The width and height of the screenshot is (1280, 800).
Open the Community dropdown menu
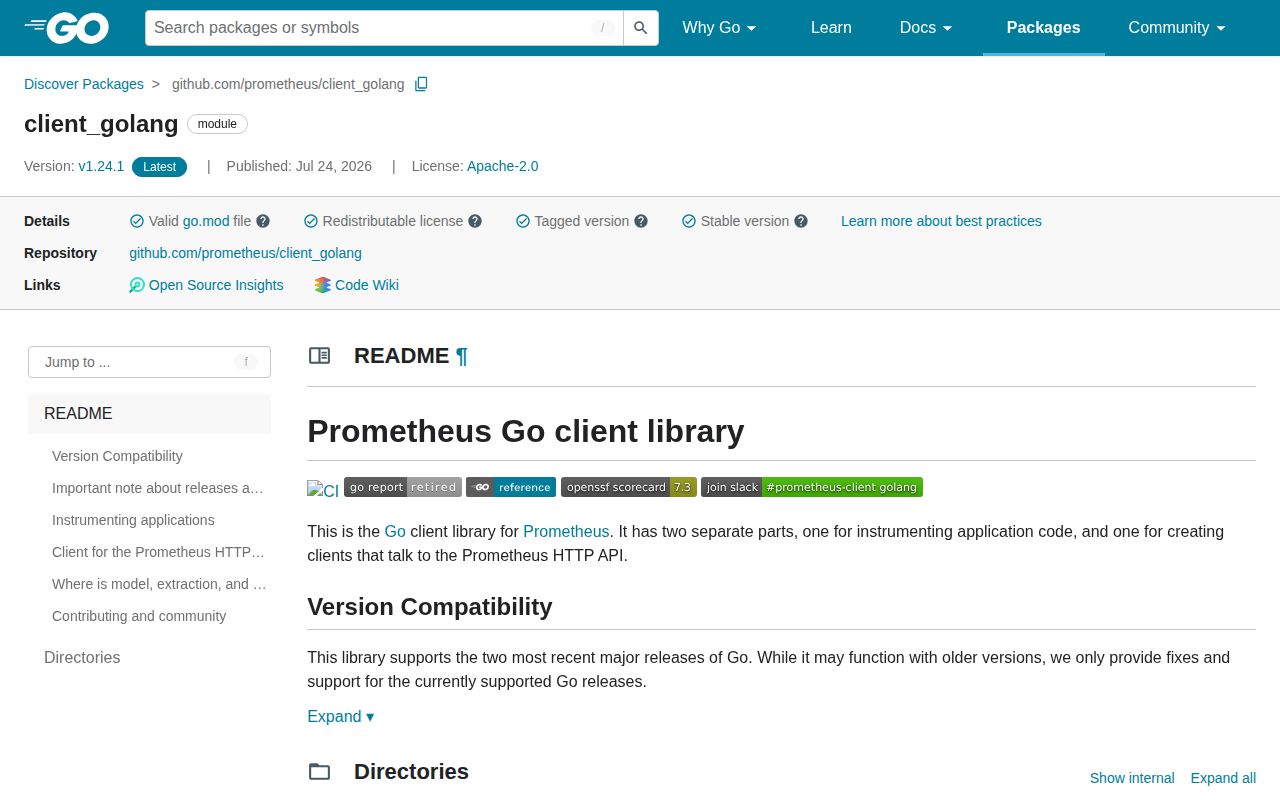(1177, 28)
